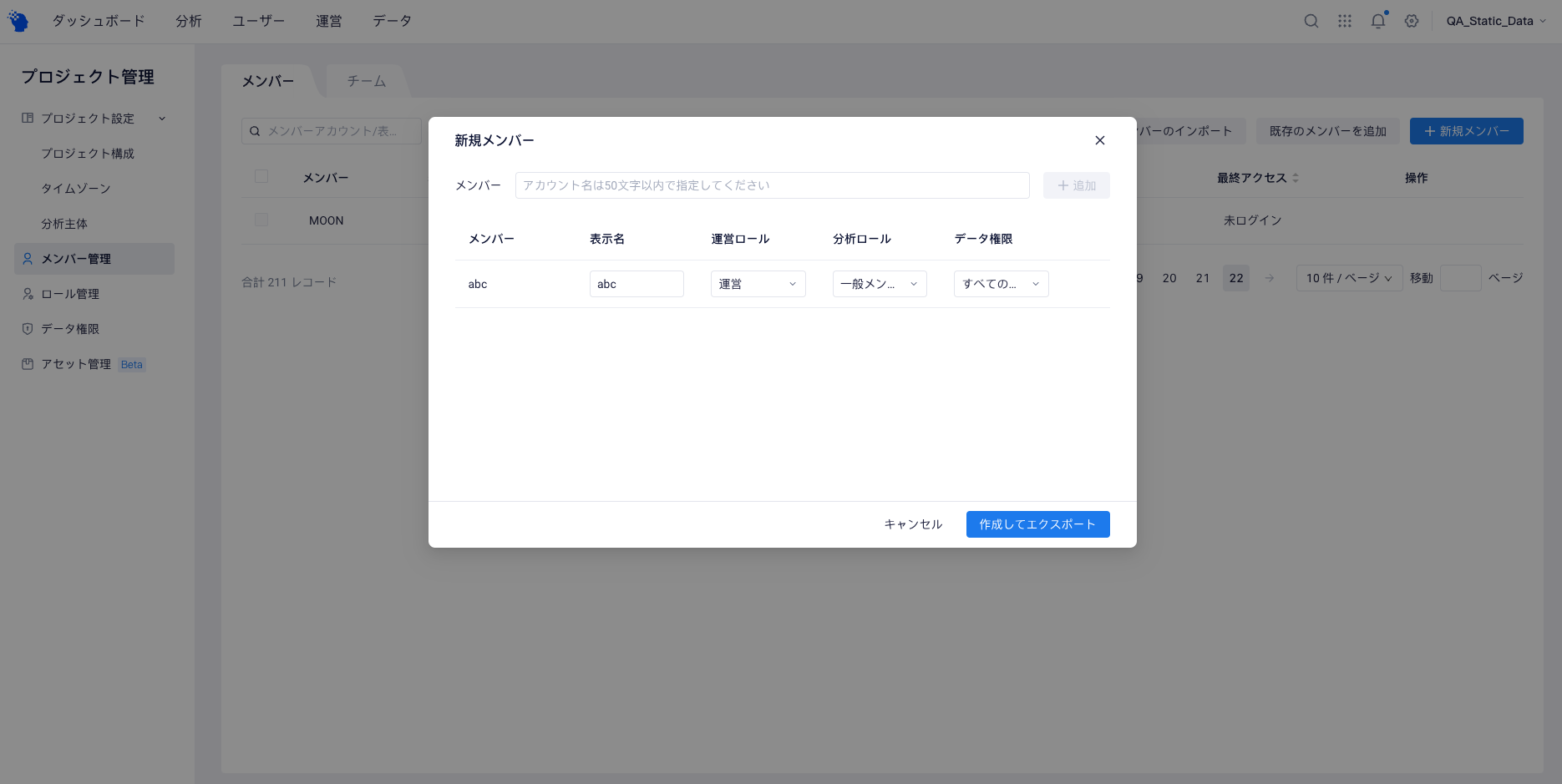The image size is (1562, 784).
Task: Open the ユーザー menu
Action: tap(259, 21)
